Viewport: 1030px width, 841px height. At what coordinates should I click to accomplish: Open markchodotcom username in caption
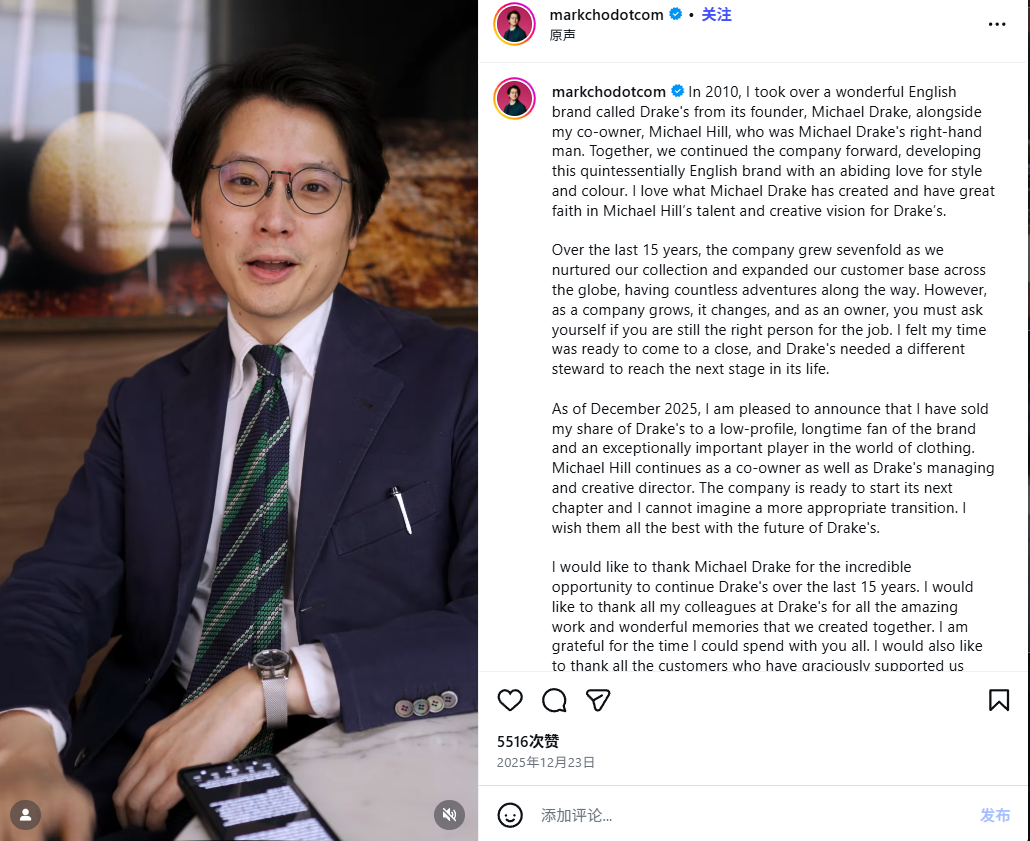[x=608, y=91]
